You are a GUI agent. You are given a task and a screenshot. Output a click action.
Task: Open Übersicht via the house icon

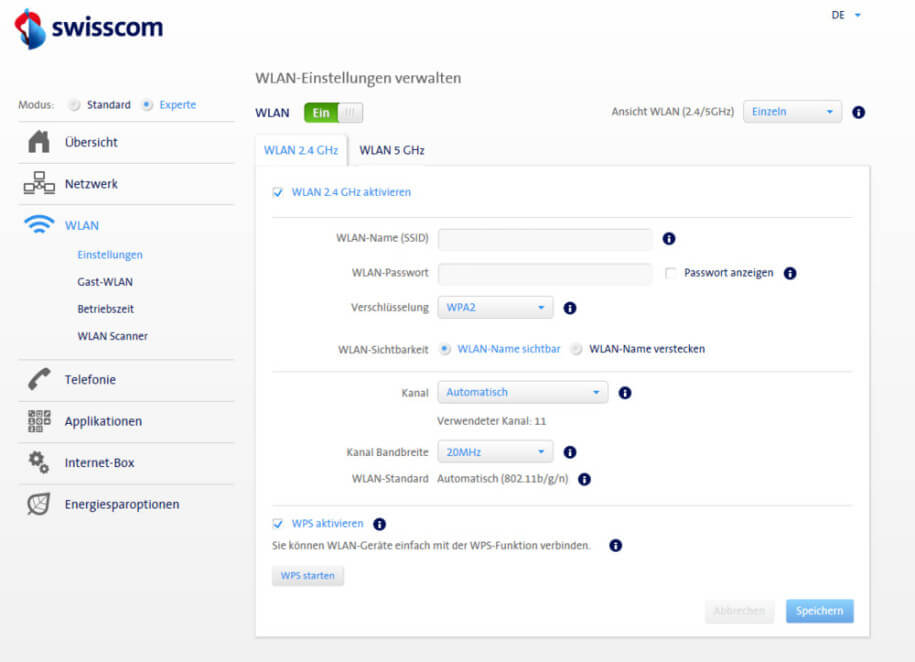tap(39, 143)
